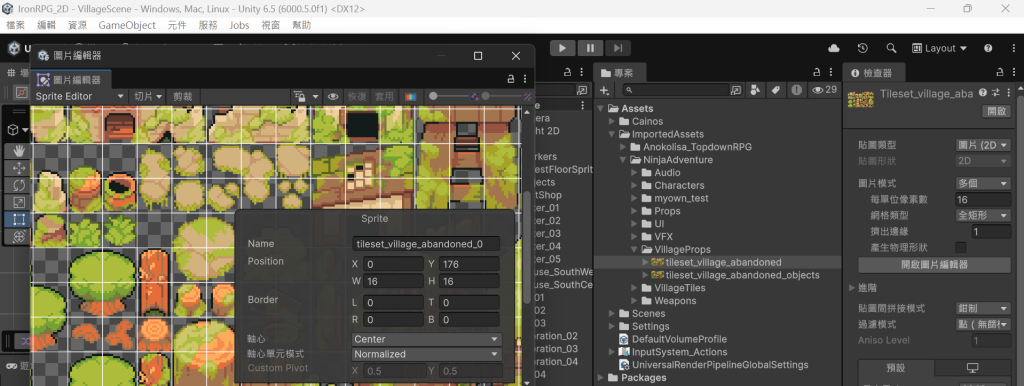Screen dimensions: 1024x386
Task: Open the 編輯 (Edit) menu
Action: [x=46, y=25]
